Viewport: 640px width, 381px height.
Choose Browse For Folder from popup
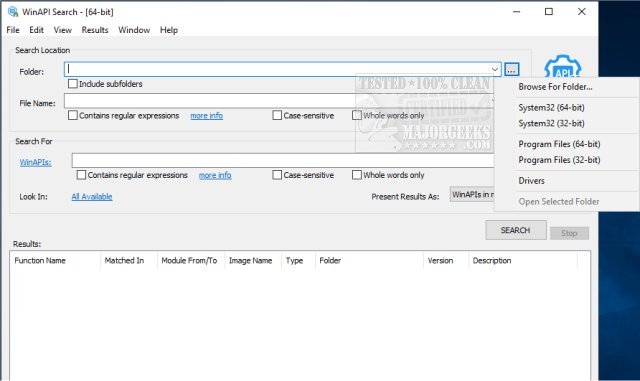tap(555, 87)
